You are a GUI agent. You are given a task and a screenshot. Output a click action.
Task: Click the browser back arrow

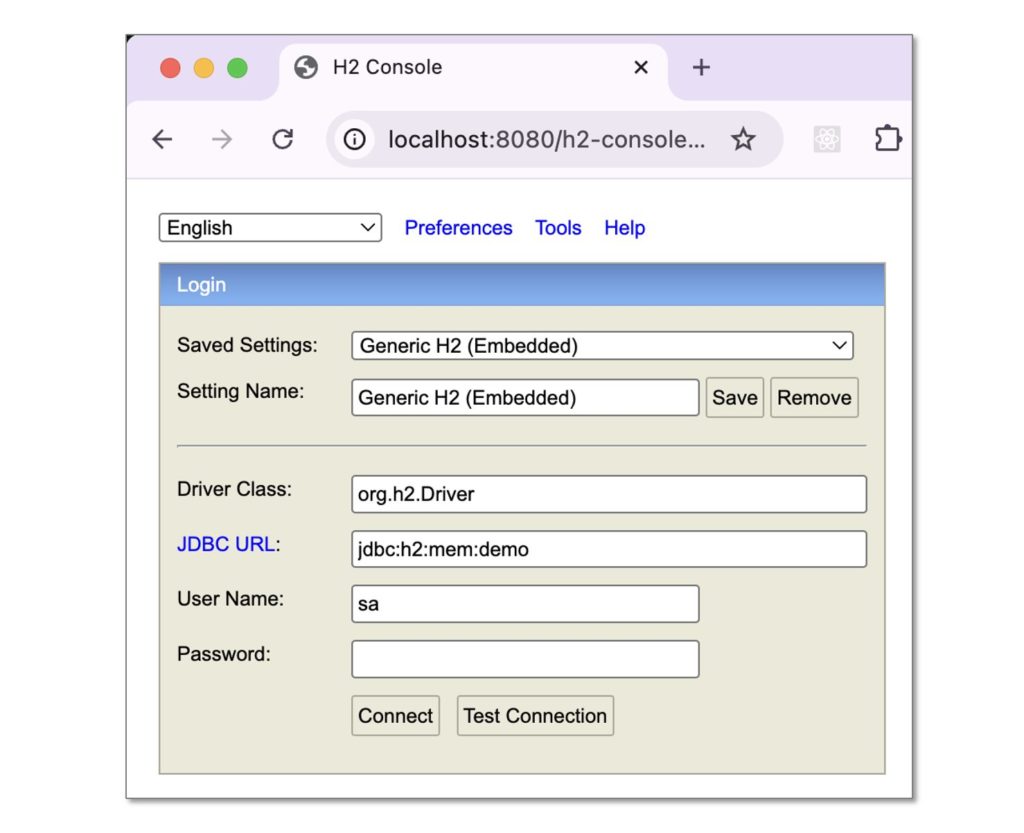tap(162, 140)
